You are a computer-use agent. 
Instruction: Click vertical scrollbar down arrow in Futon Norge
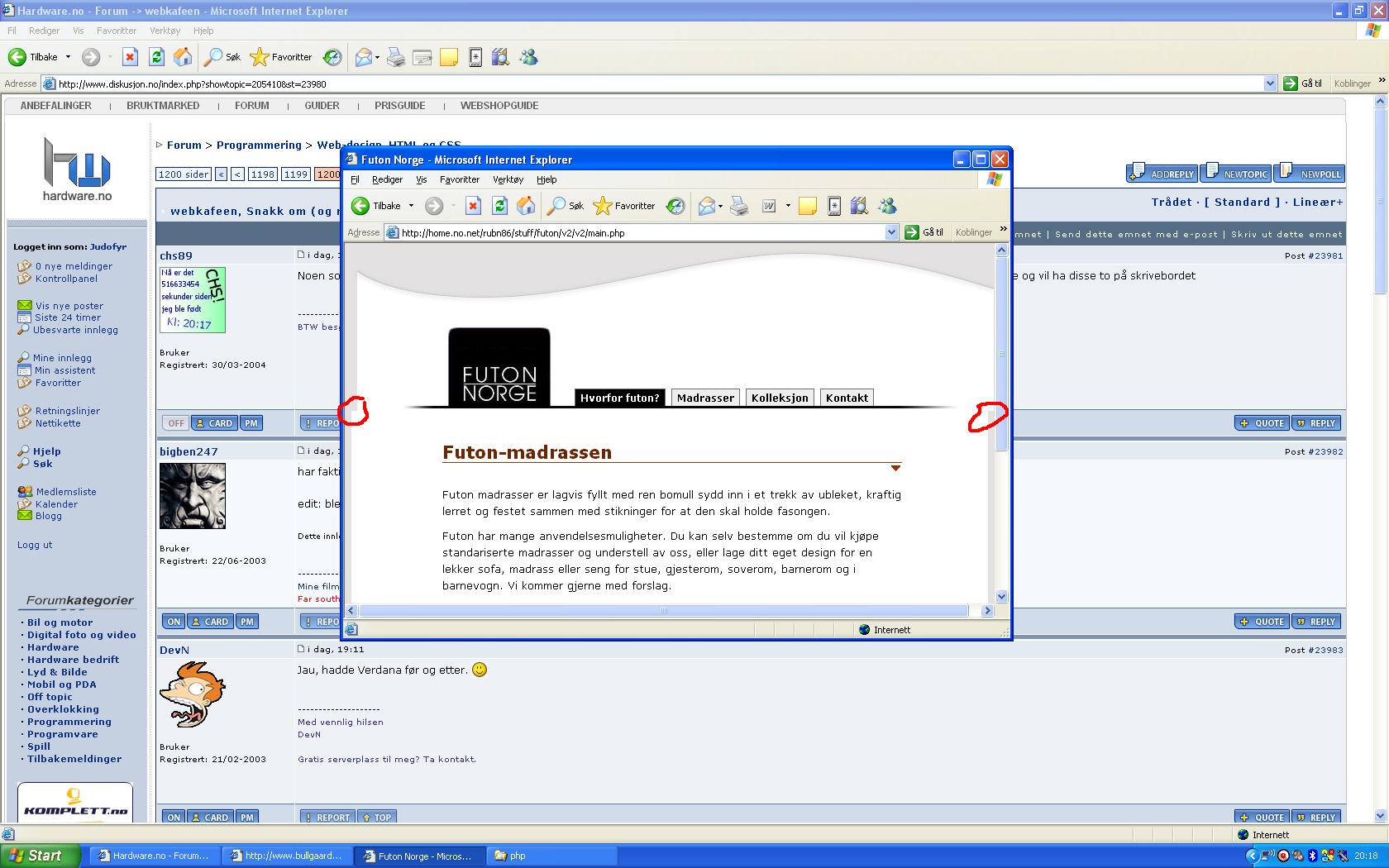(1001, 597)
